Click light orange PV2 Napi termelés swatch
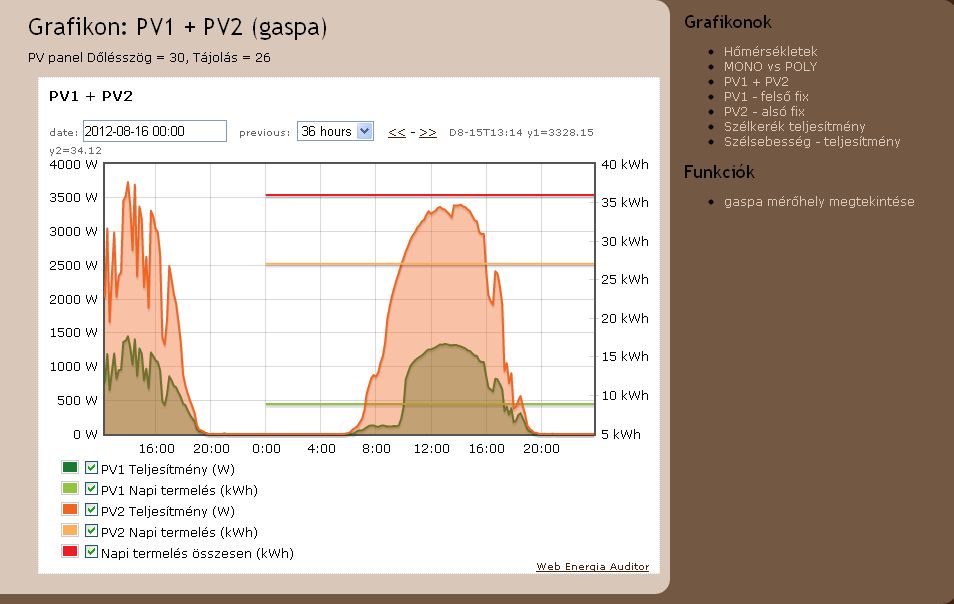This screenshot has width=954, height=604. (x=70, y=530)
